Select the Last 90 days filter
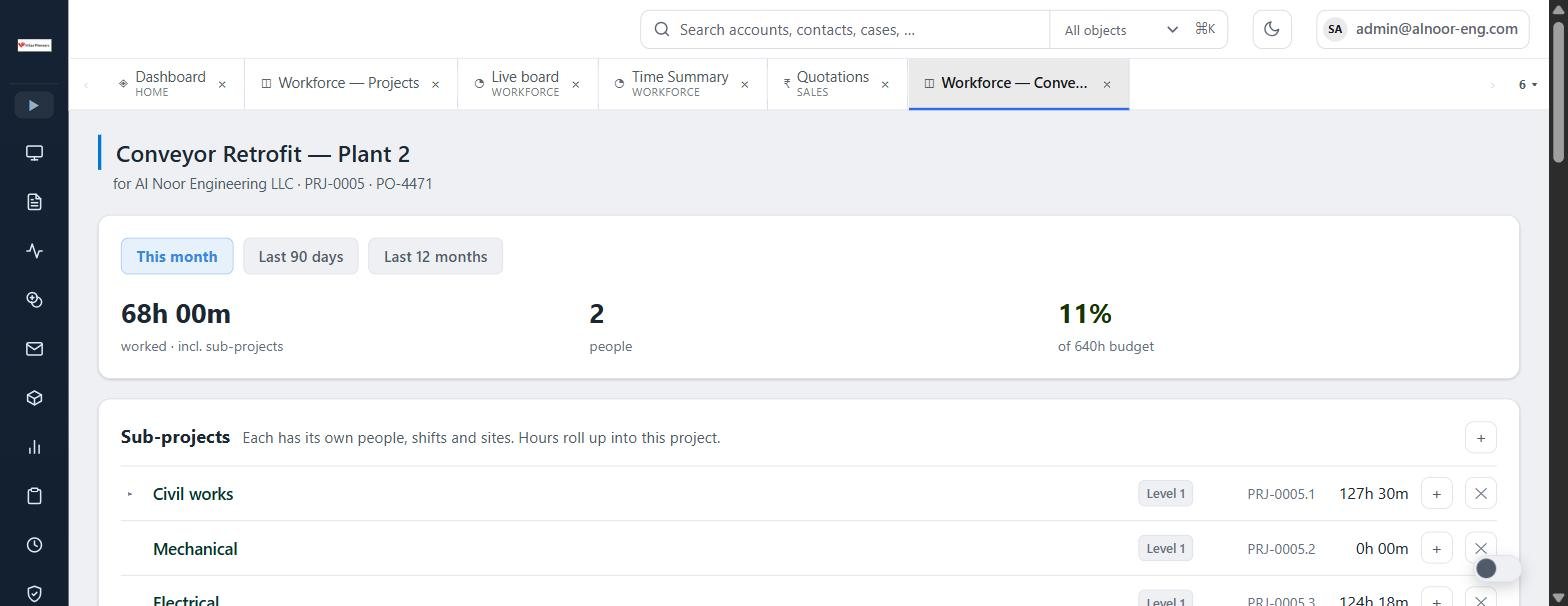This screenshot has height=606, width=1568. point(301,256)
